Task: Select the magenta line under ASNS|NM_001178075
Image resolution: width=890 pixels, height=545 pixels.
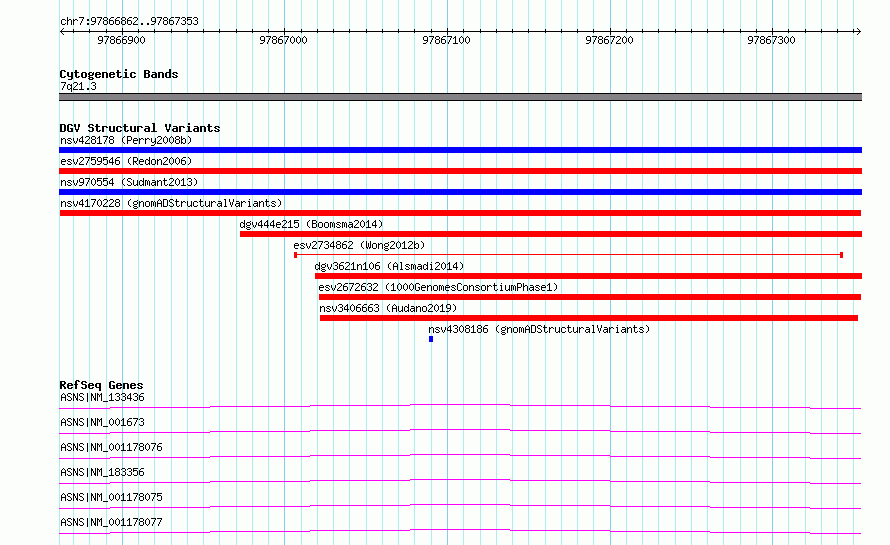Action: 460,506
